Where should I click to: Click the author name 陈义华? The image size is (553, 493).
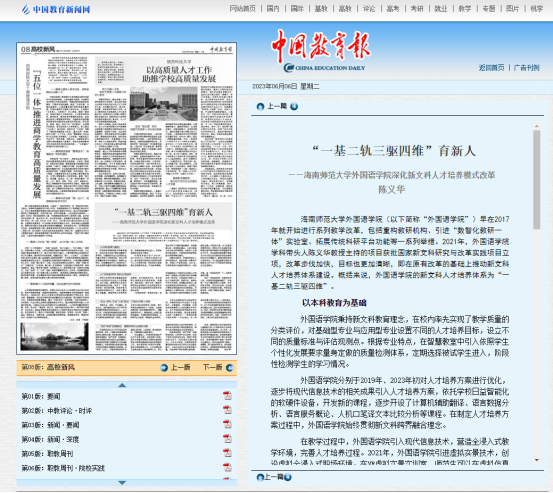(391, 190)
